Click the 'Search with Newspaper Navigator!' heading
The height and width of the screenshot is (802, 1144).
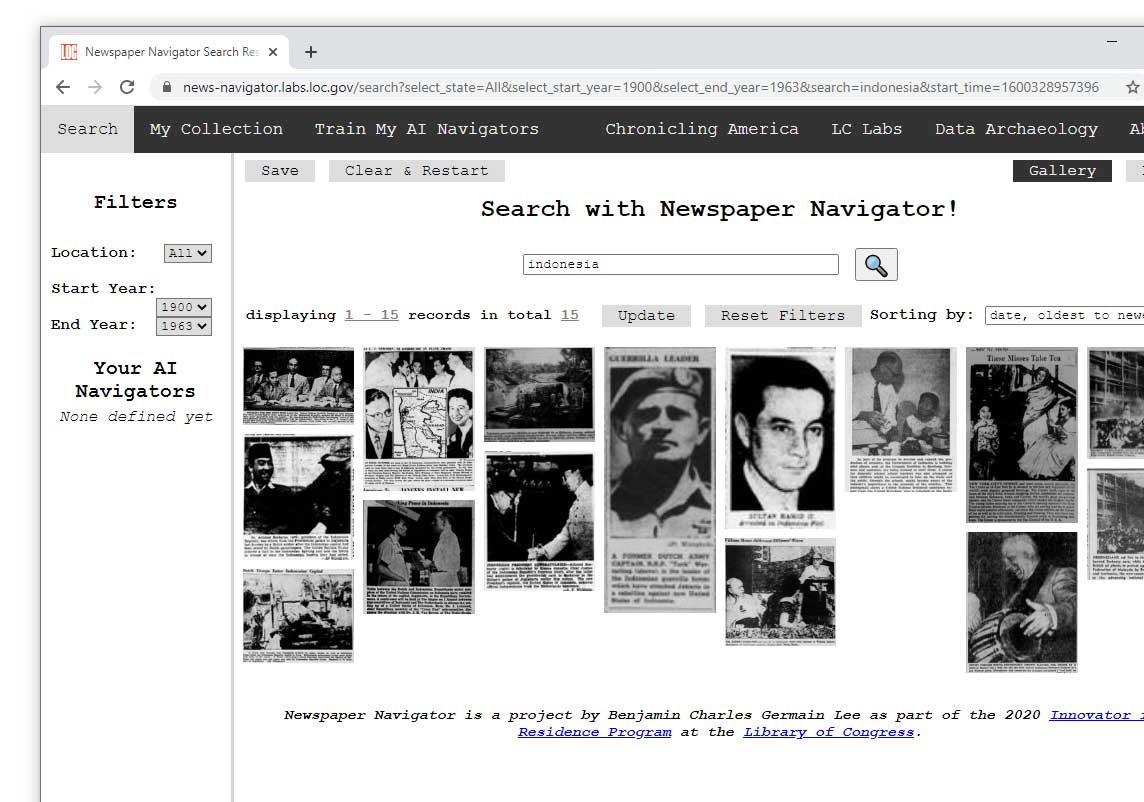coord(719,209)
